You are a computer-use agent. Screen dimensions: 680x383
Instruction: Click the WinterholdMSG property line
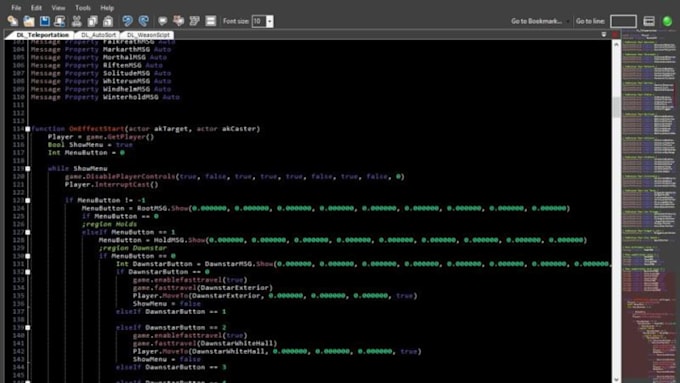point(105,97)
